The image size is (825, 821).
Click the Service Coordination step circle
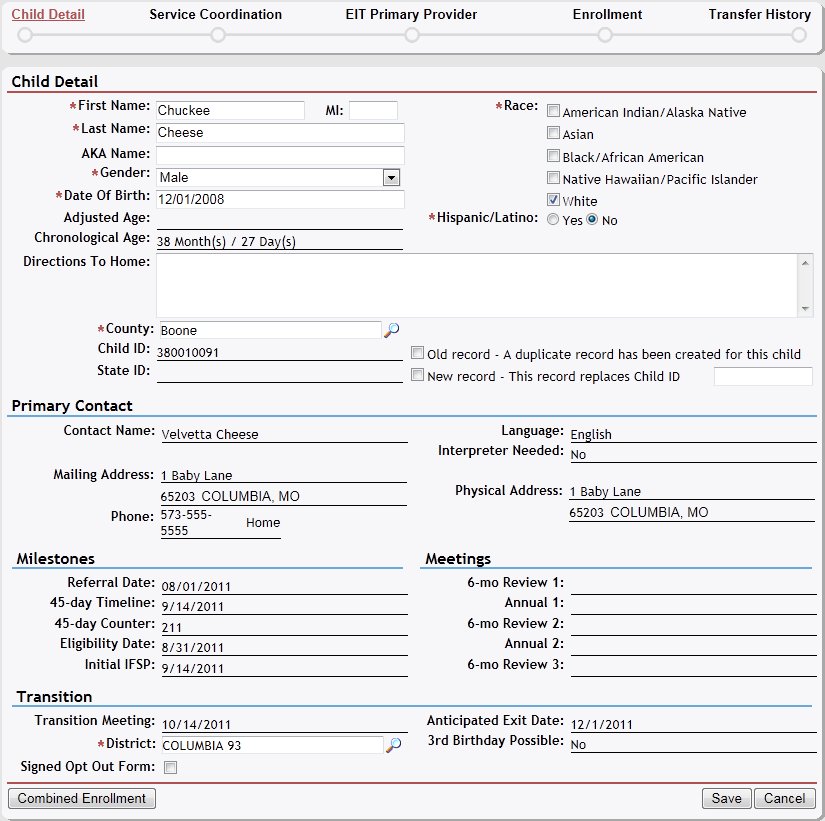[x=217, y=35]
